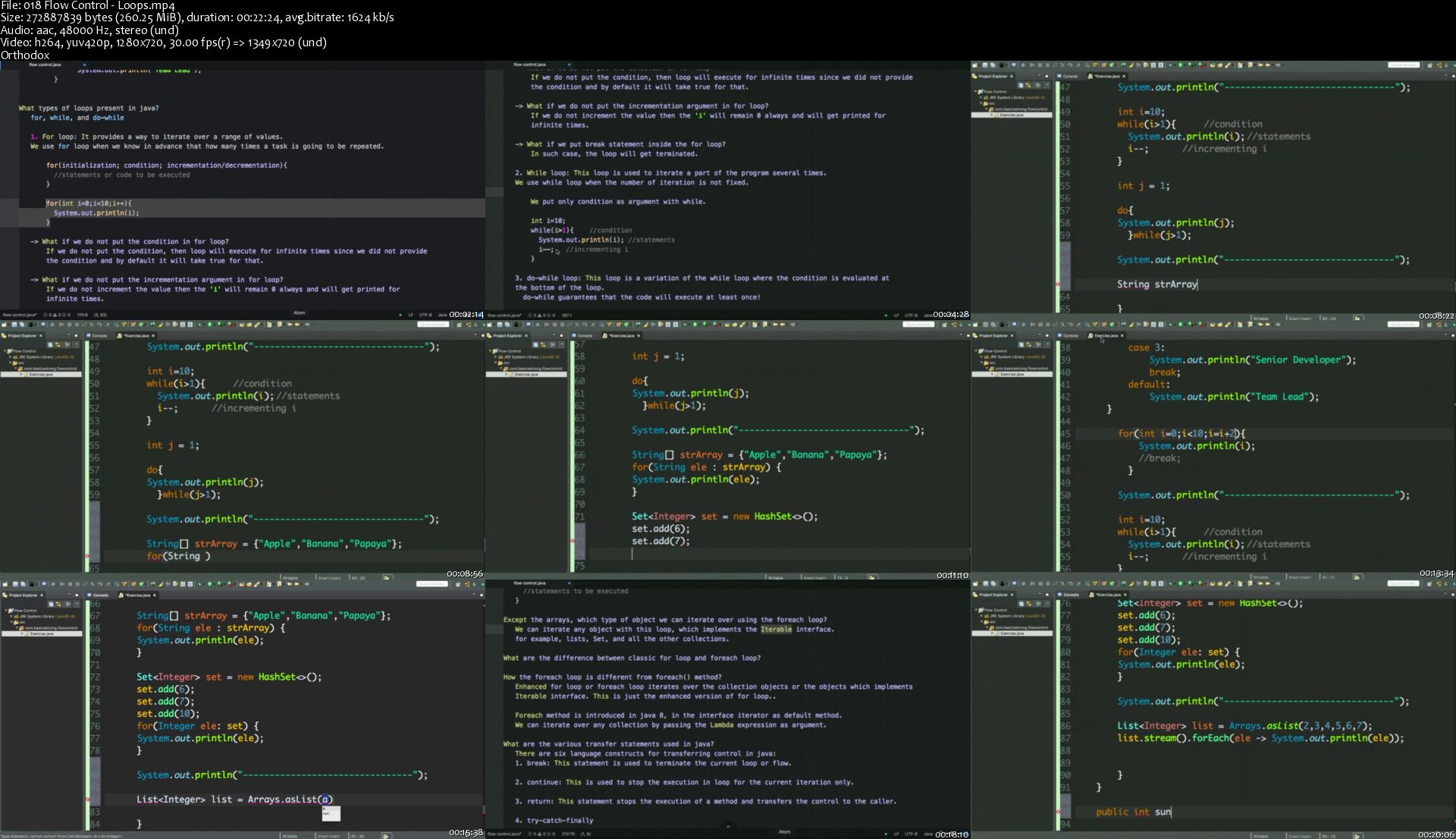Collapse the Flow Control project in the 00:08:22 frame
Viewport: 1456px width, 839px height.
point(976,91)
